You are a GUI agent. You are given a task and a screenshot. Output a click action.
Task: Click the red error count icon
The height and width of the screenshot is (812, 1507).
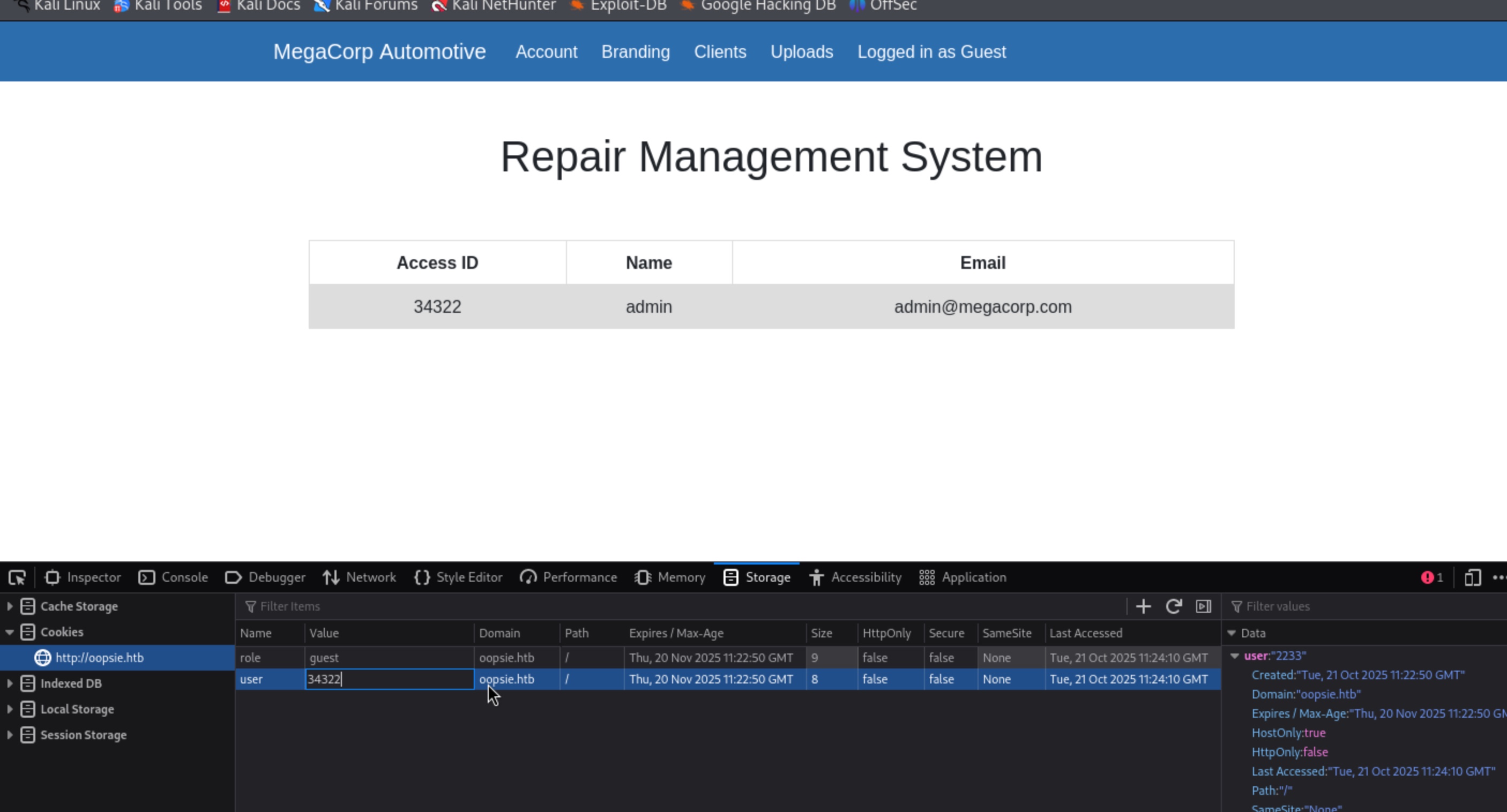tap(1428, 577)
